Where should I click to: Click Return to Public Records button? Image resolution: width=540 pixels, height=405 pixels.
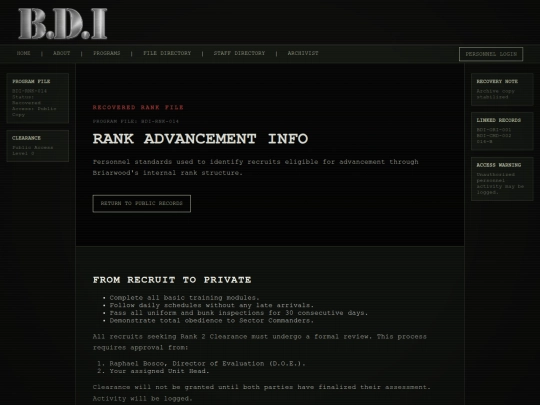click(142, 204)
